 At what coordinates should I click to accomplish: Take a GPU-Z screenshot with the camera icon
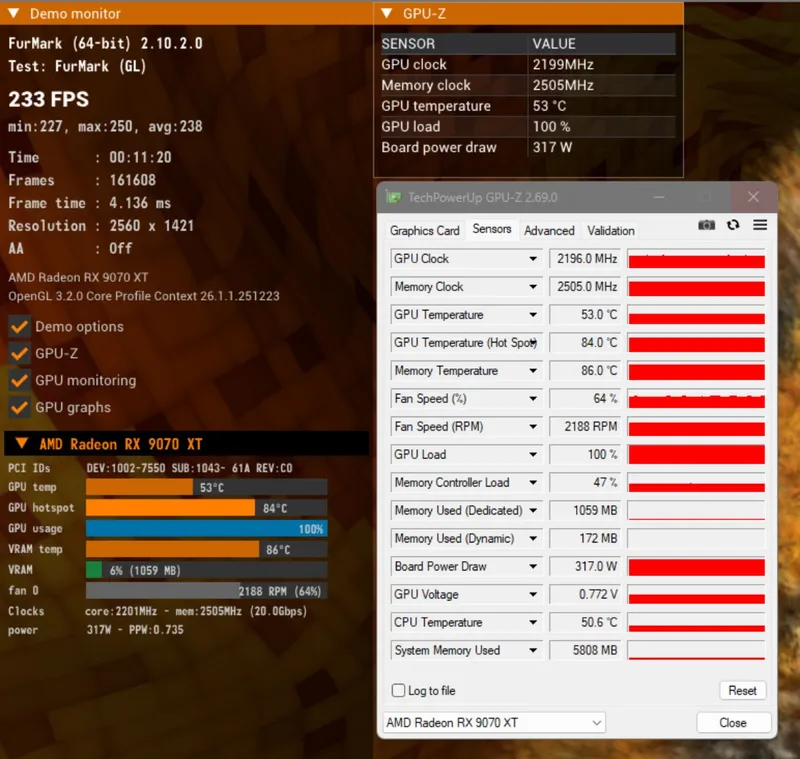click(x=706, y=225)
